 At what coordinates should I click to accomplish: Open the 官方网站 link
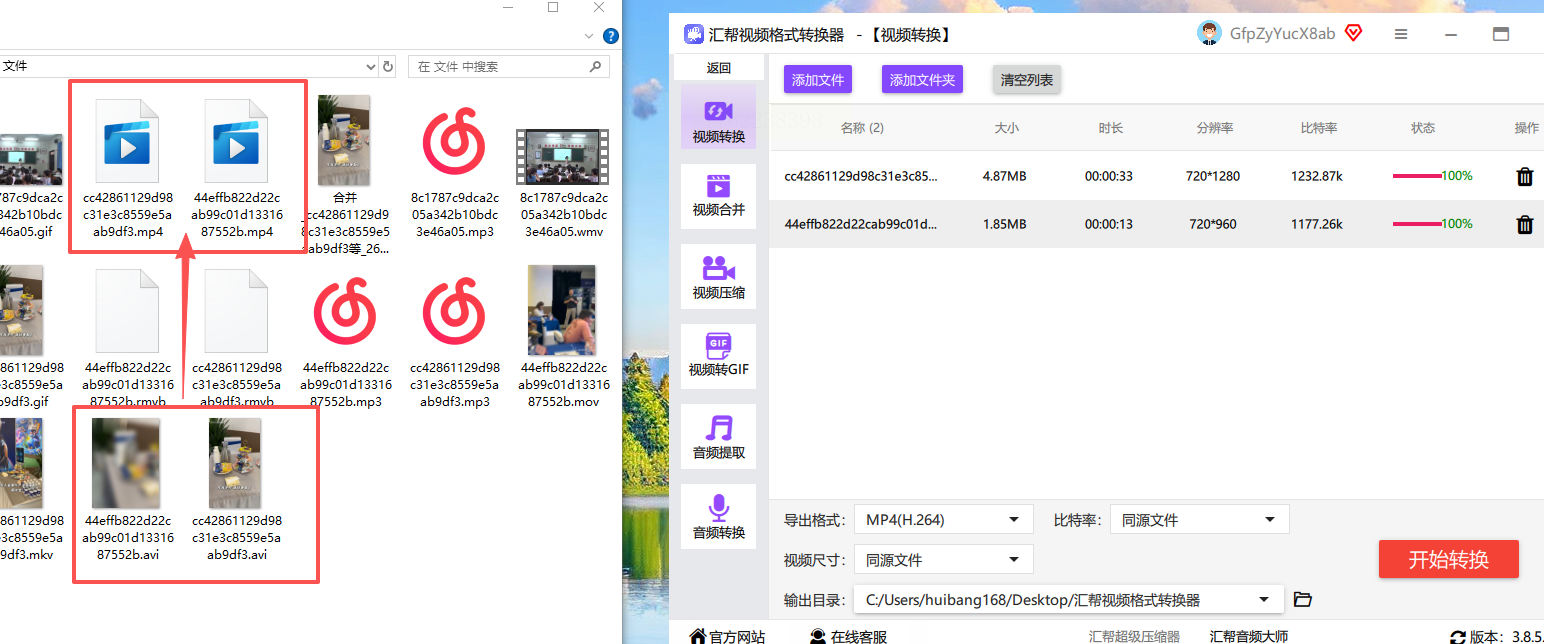(727, 636)
